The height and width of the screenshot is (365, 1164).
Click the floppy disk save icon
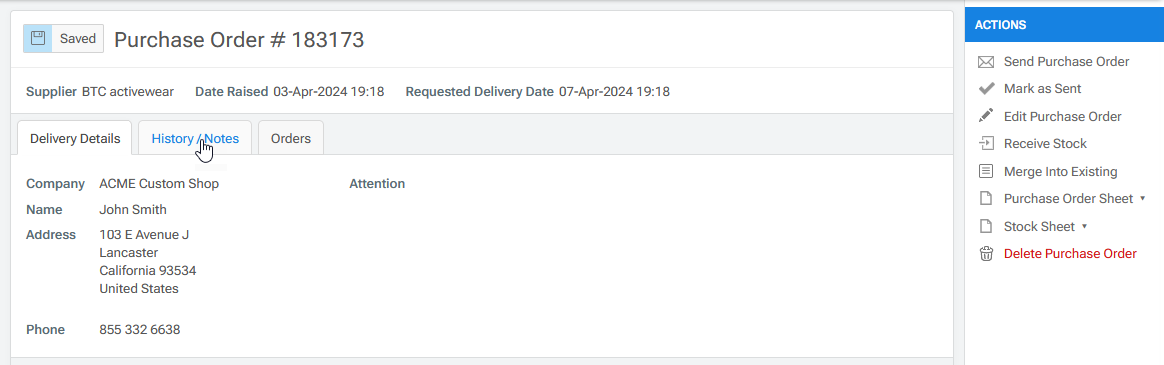[x=38, y=39]
